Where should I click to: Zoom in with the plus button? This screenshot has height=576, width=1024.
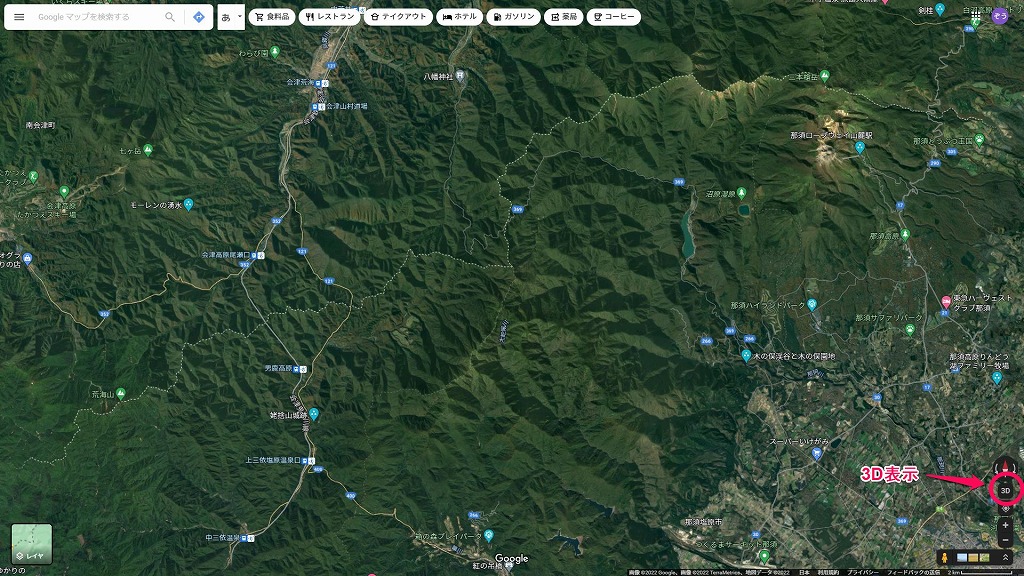pyautogui.click(x=1005, y=525)
